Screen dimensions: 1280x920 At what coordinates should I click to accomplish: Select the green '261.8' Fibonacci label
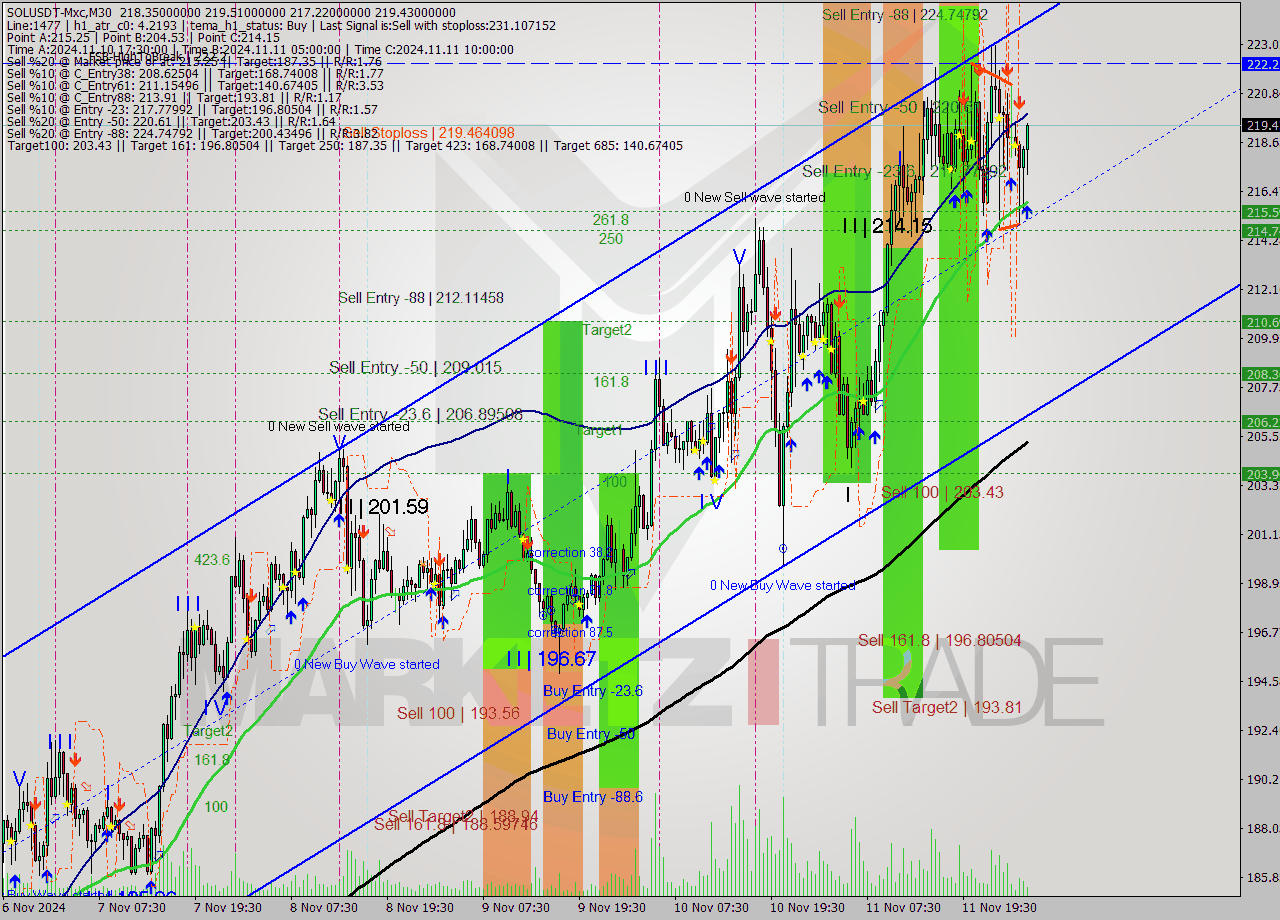pos(610,220)
